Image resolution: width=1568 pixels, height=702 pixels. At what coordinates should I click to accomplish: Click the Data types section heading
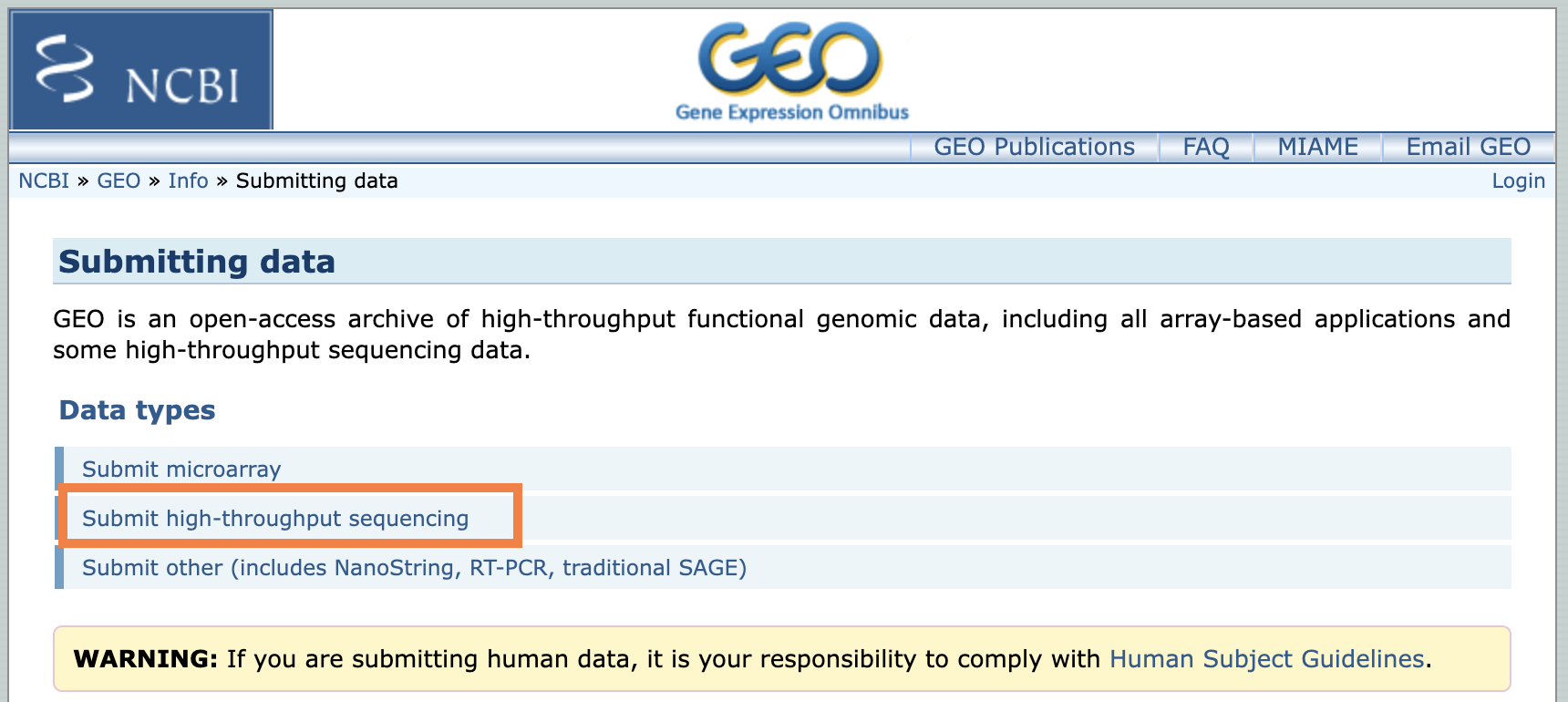coord(137,410)
